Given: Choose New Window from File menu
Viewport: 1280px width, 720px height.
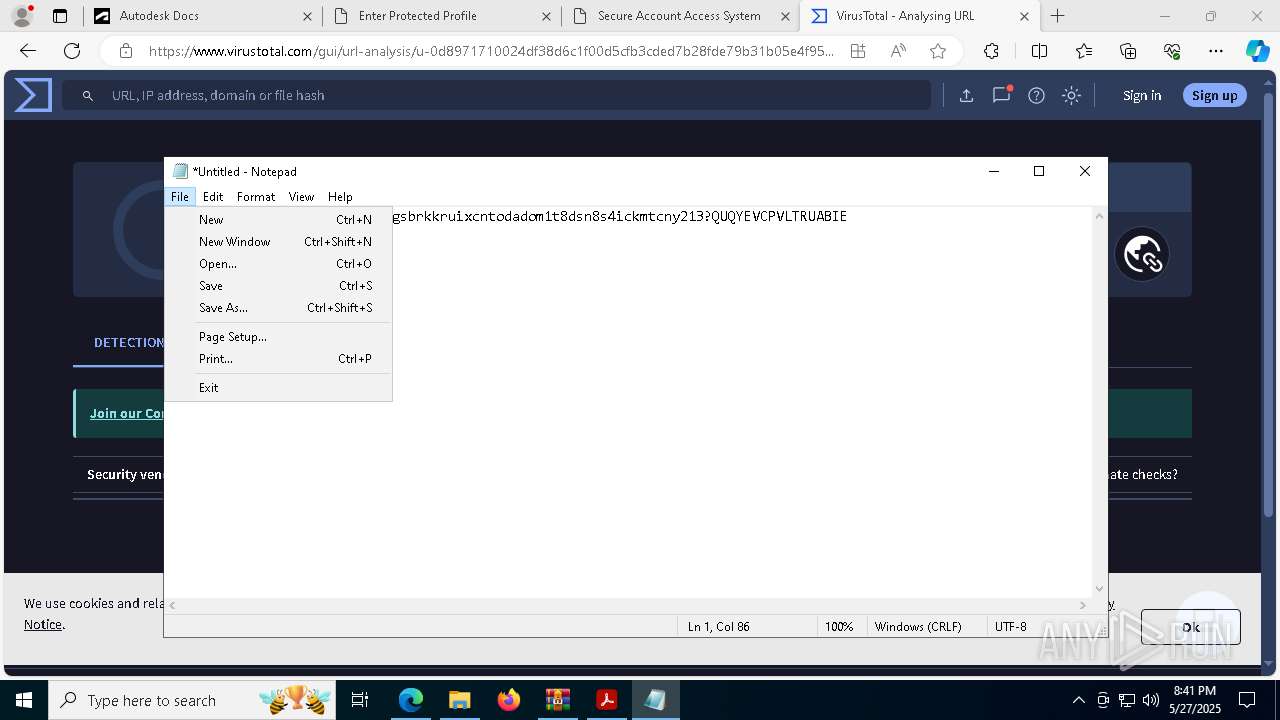Looking at the screenshot, I should pyautogui.click(x=278, y=242).
